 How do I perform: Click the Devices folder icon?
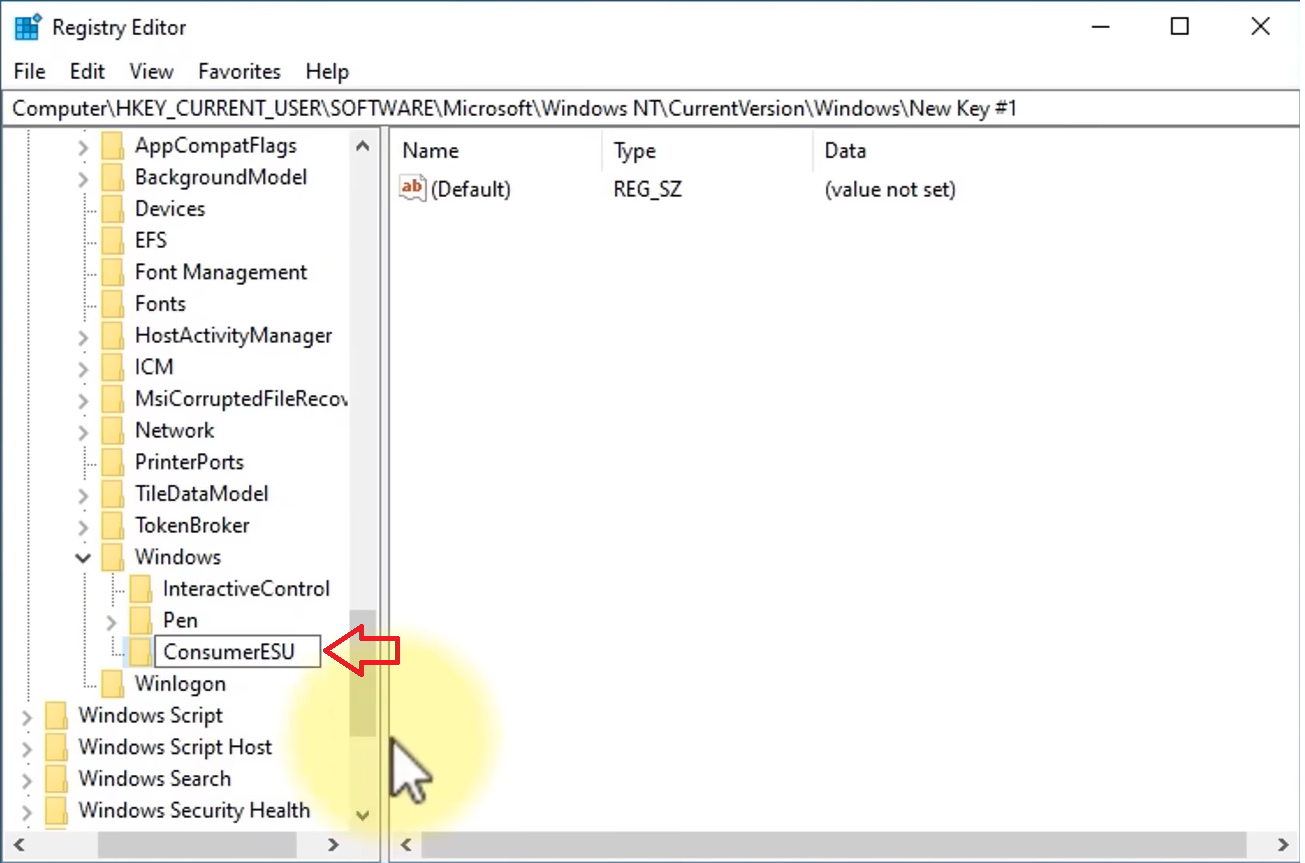point(112,209)
